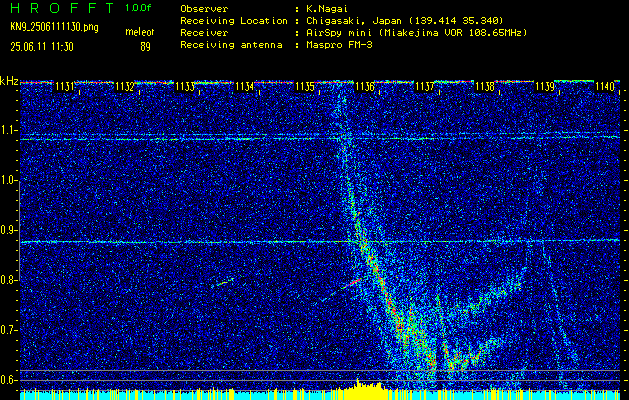Image resolution: width=629 pixels, height=400 pixels.
Task: Click the HROFFT title text
Action: 62,8
